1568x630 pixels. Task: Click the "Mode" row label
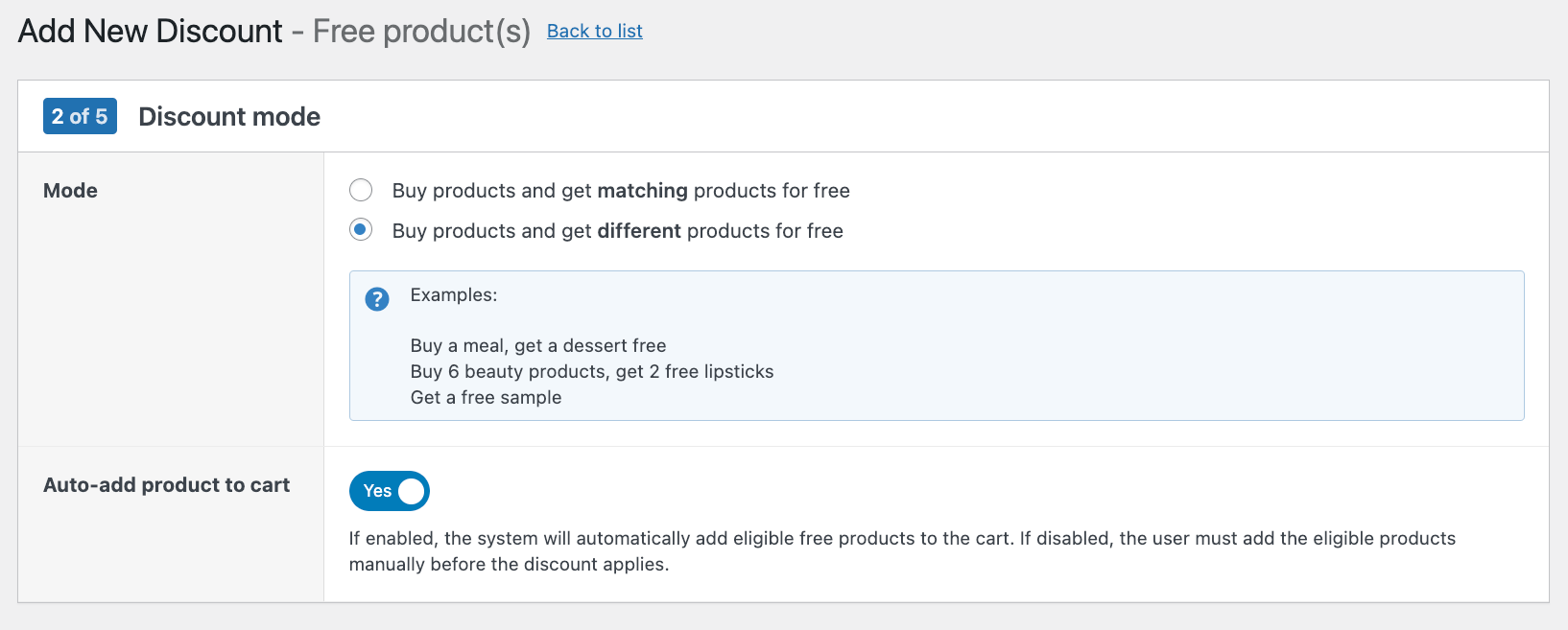pos(70,190)
